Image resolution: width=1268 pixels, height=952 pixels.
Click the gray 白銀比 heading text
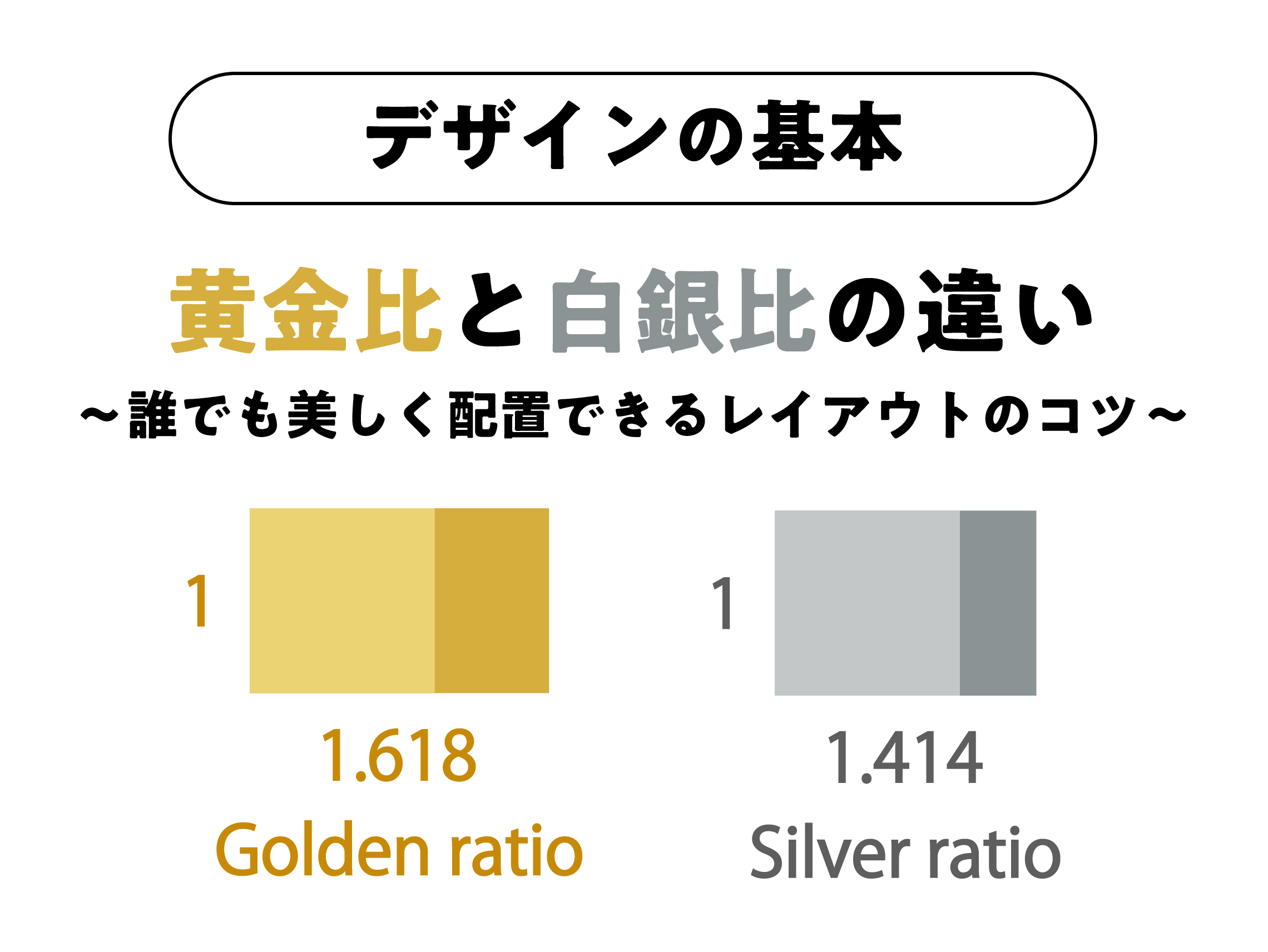[682, 310]
